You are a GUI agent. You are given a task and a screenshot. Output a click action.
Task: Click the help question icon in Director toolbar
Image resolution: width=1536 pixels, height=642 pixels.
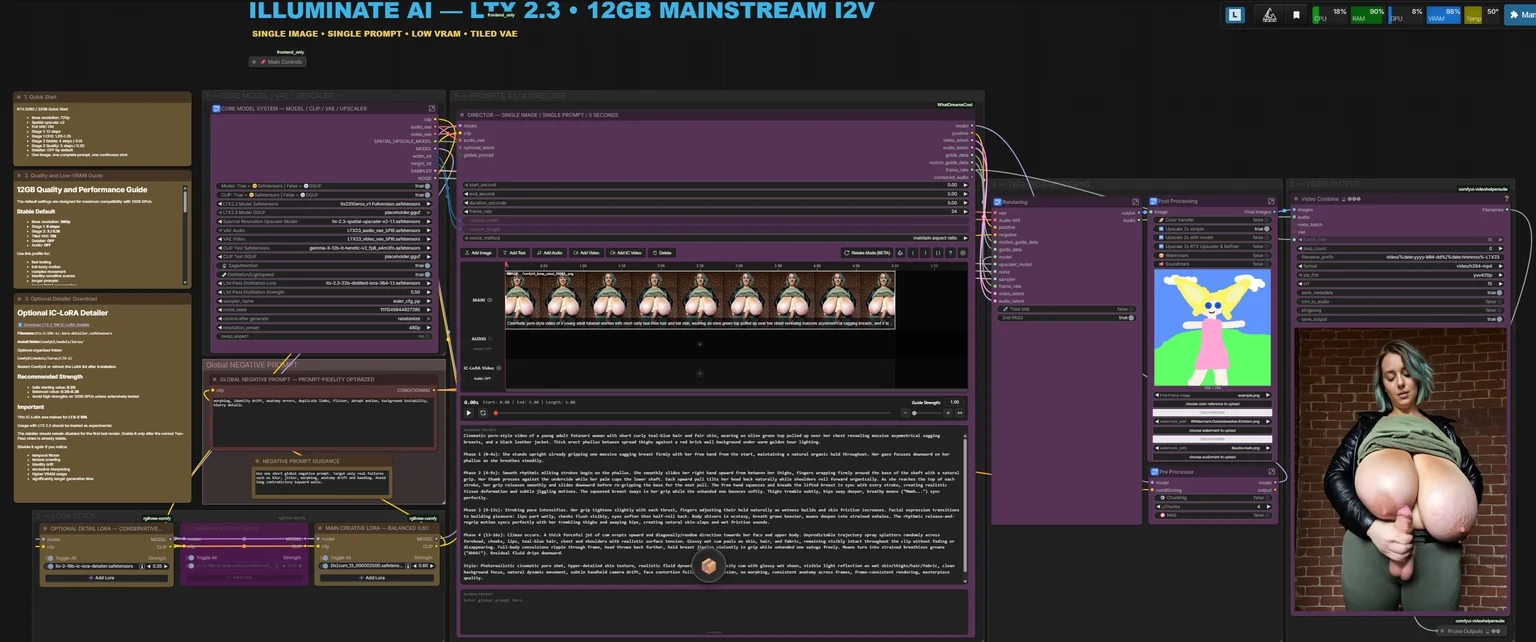[950, 253]
